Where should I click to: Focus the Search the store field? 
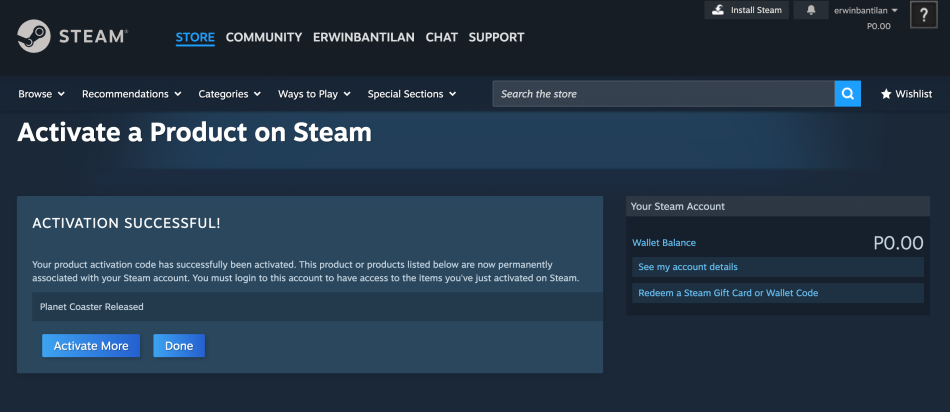coord(663,94)
